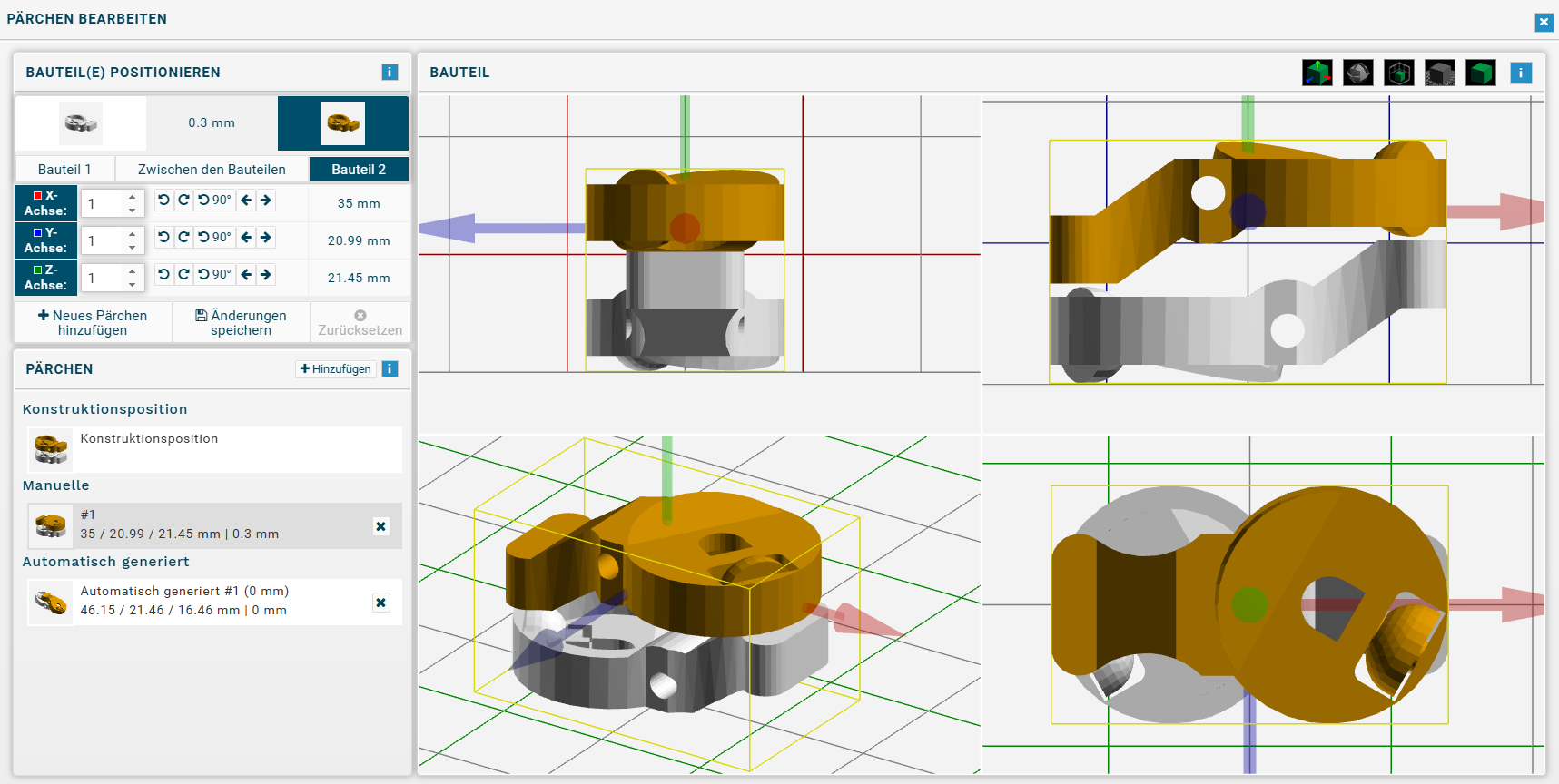
Task: Click the 20.99 mm Y dimension value
Action: [x=359, y=240]
